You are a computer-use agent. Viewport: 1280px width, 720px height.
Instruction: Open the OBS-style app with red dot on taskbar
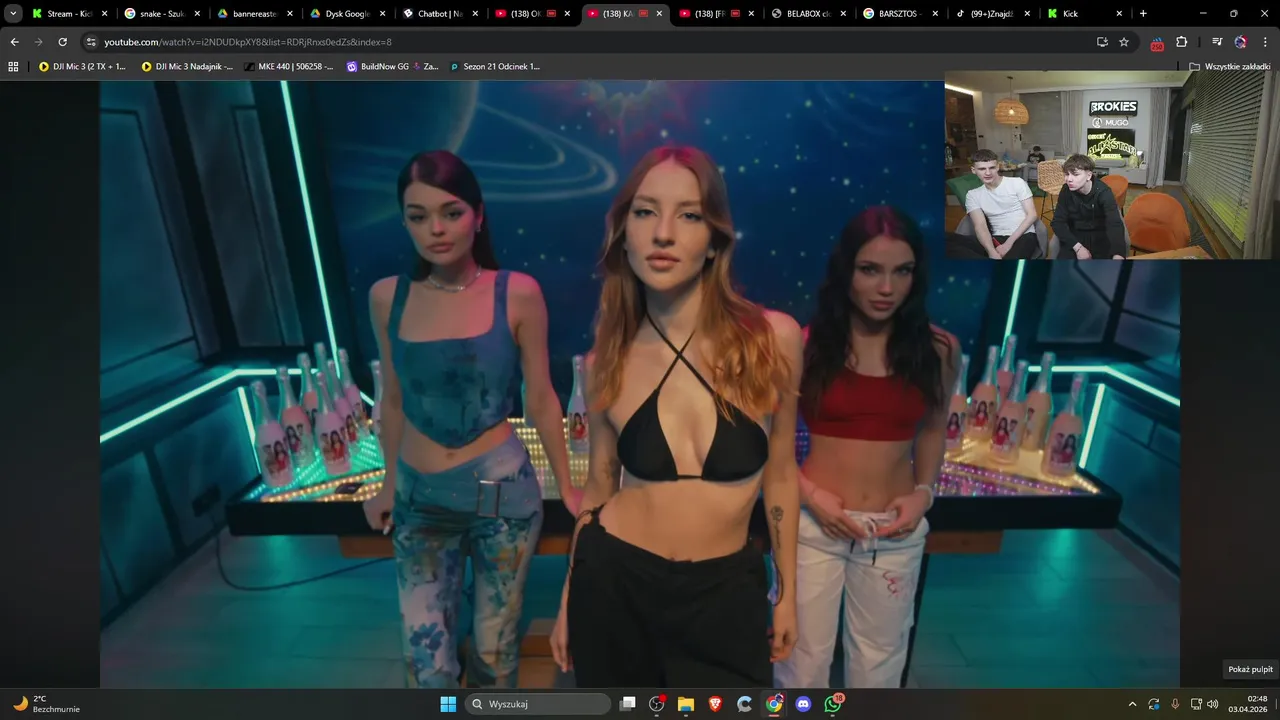(657, 704)
